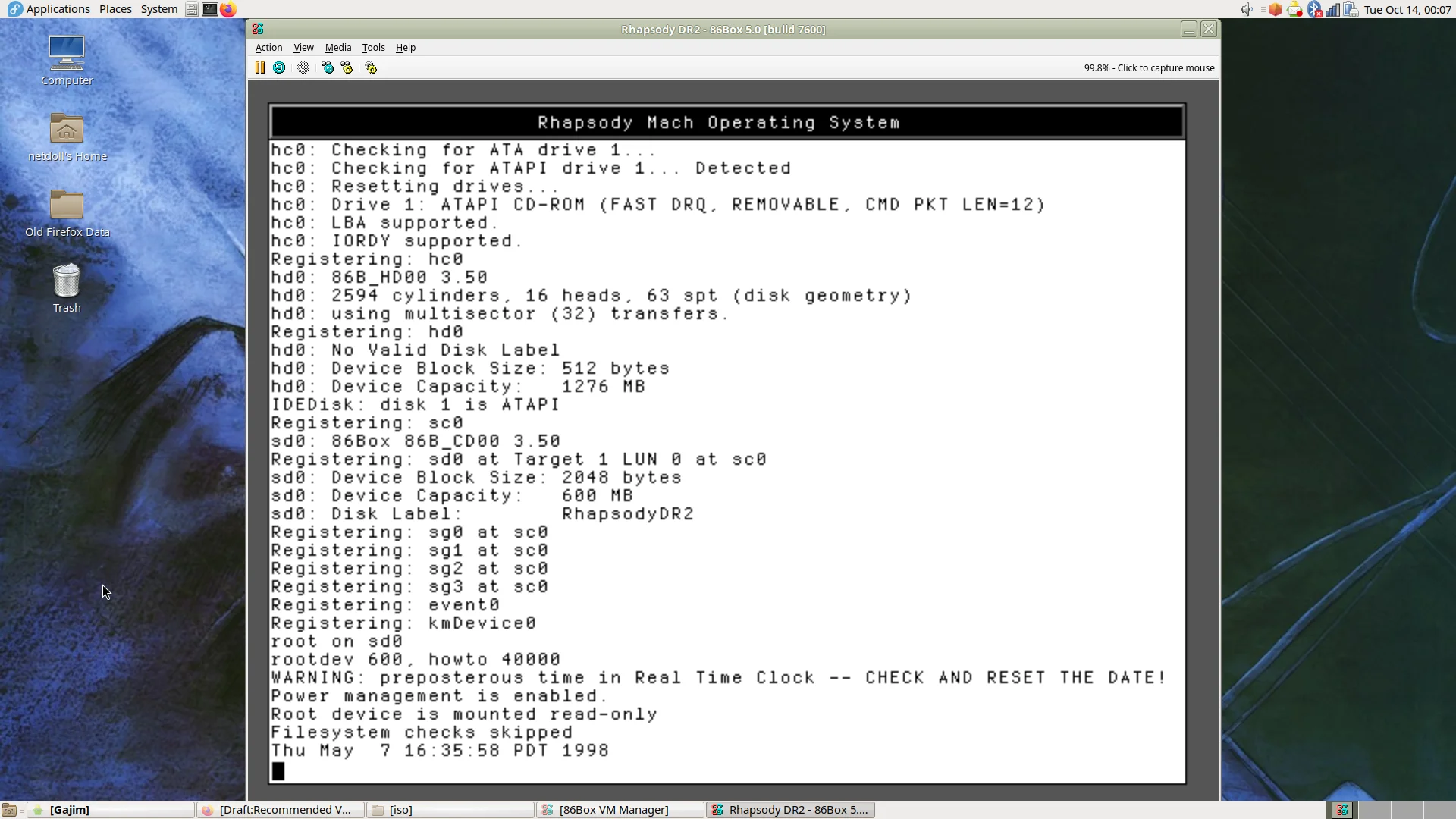
Task: Switch to Draft:Recommended Firefox taskbar window
Action: [x=281, y=810]
